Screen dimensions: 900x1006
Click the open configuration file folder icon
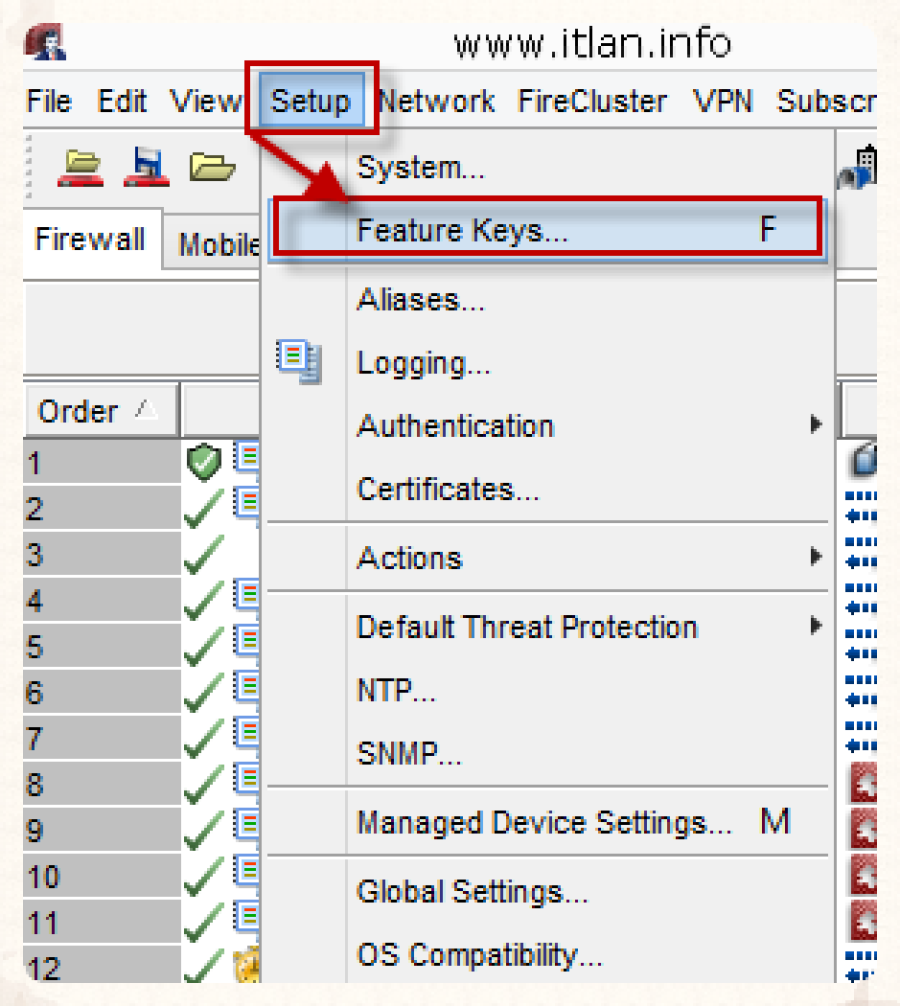point(212,167)
